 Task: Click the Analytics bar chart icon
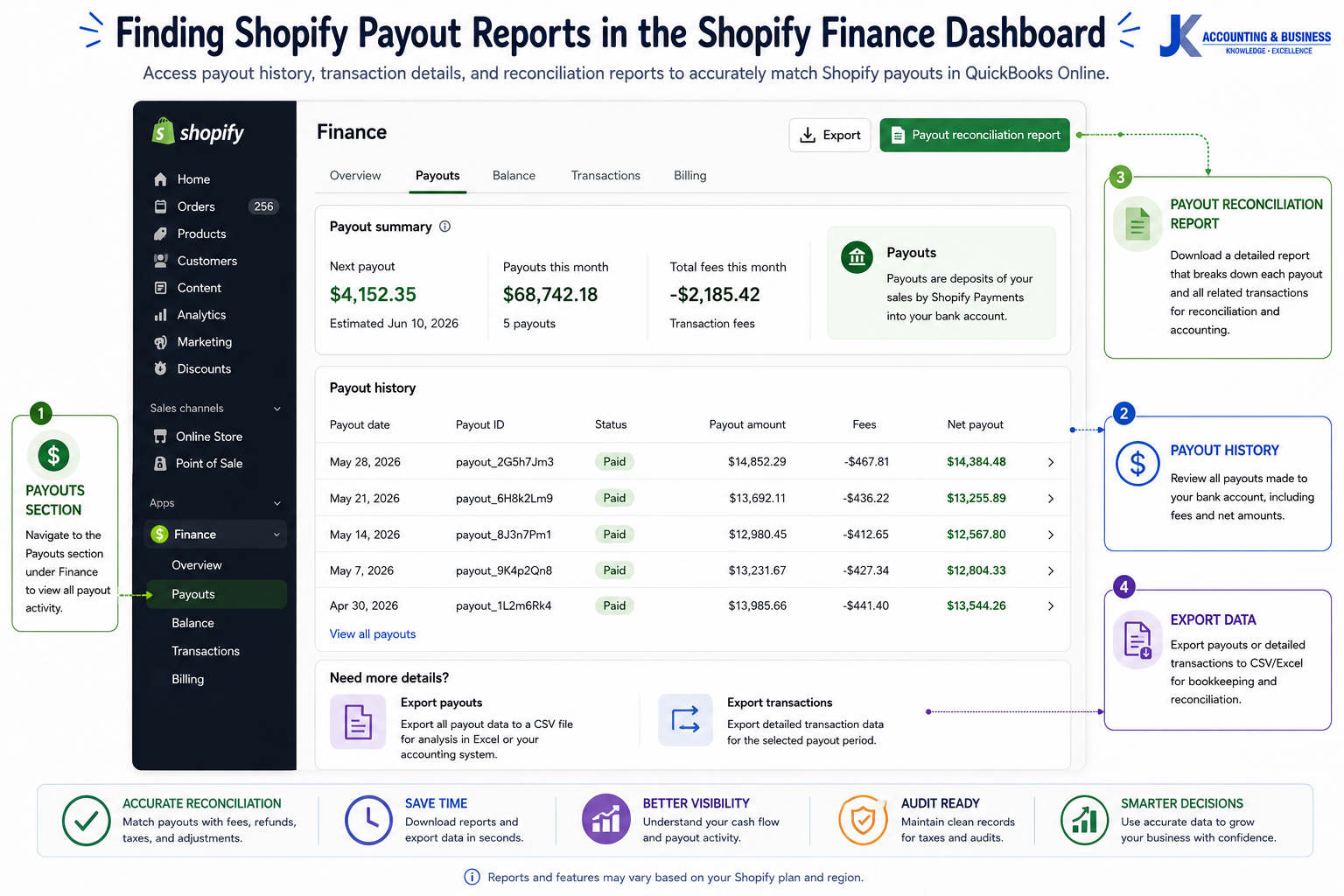160,315
